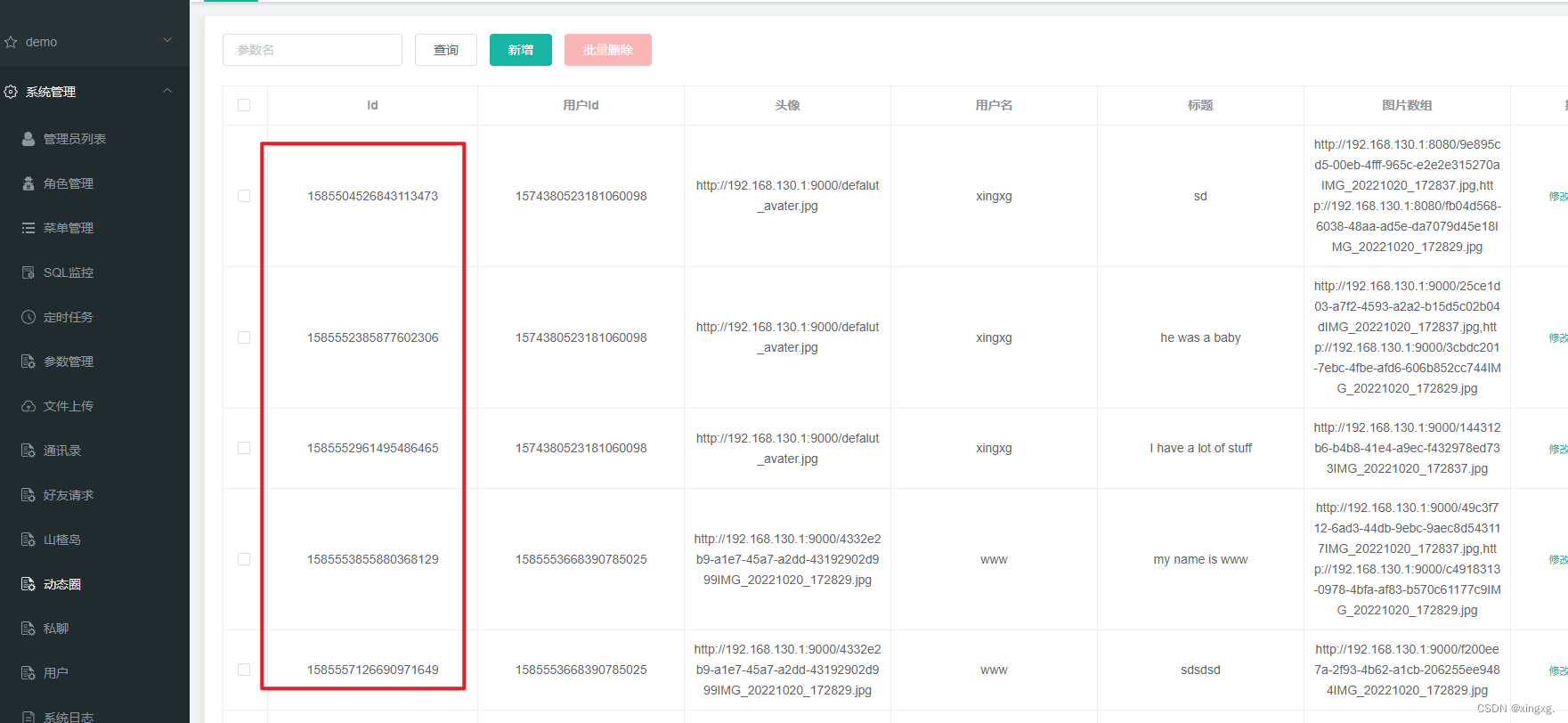Collapse the 系统管理 menu chevron

point(167,91)
